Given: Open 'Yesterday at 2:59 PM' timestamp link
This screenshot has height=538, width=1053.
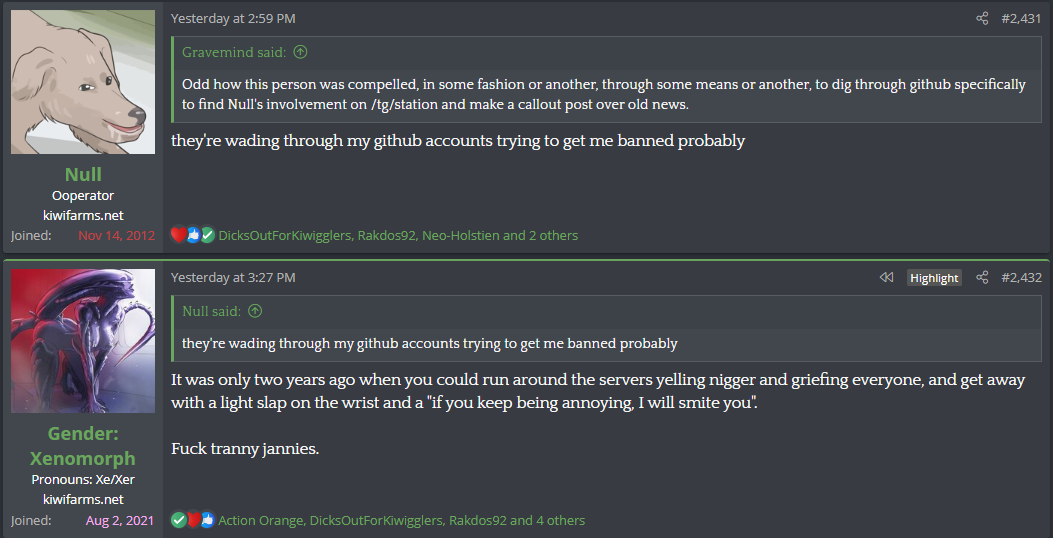Looking at the screenshot, I should point(233,19).
